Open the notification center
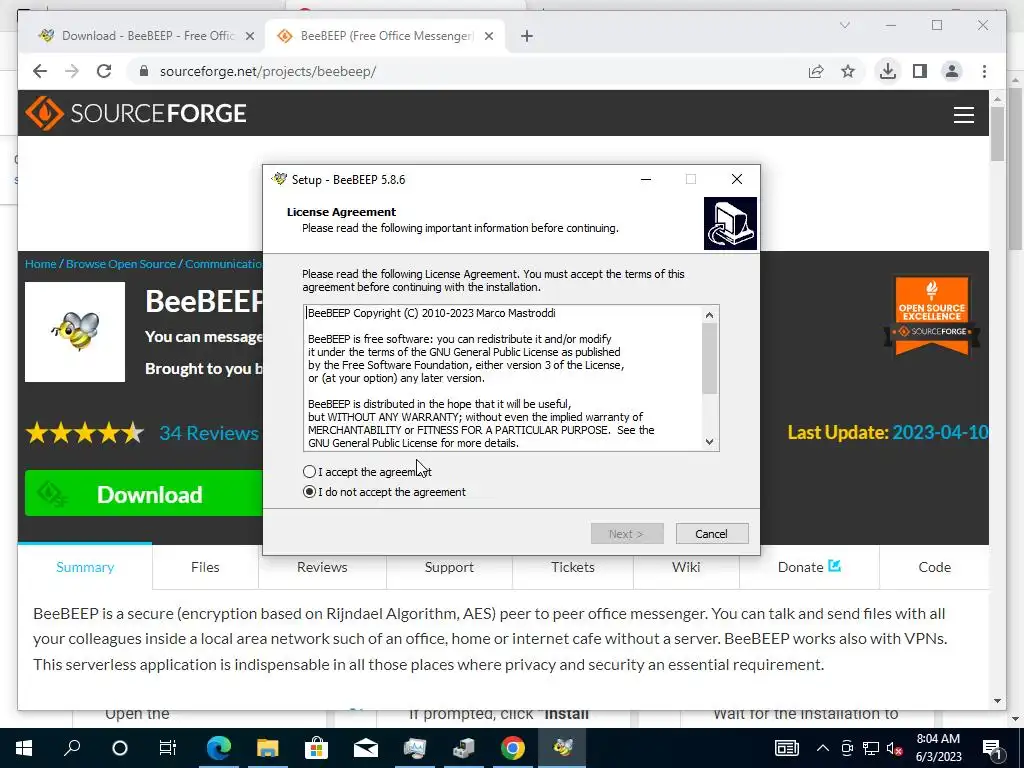This screenshot has width=1024, height=768. coord(992,748)
